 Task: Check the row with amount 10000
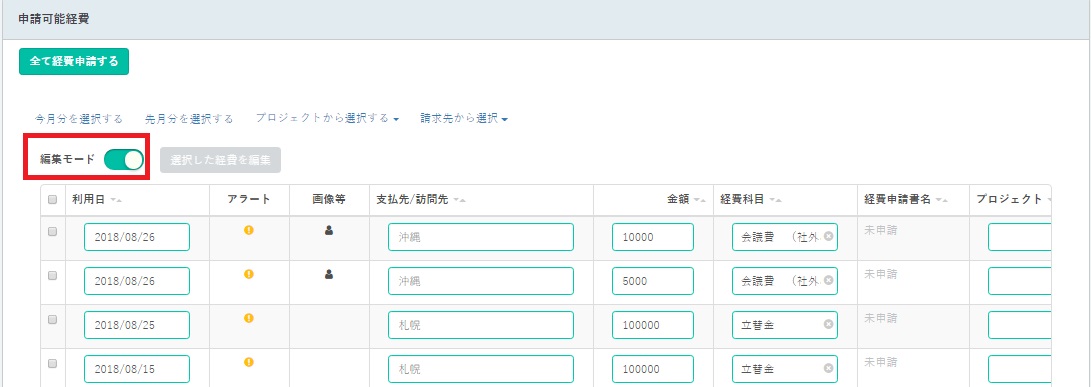click(52, 232)
